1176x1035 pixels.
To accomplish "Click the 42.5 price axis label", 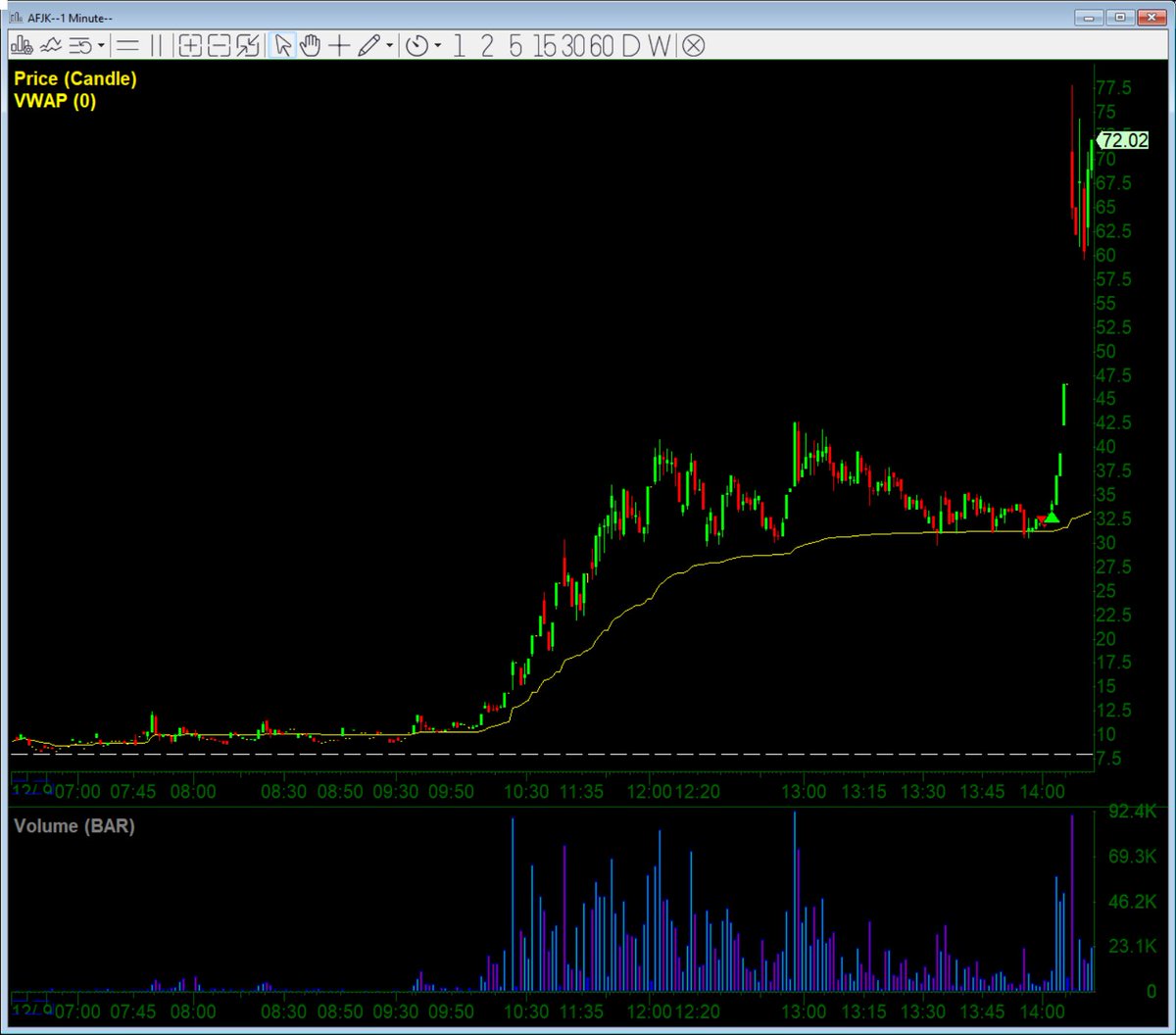I will tap(1114, 422).
